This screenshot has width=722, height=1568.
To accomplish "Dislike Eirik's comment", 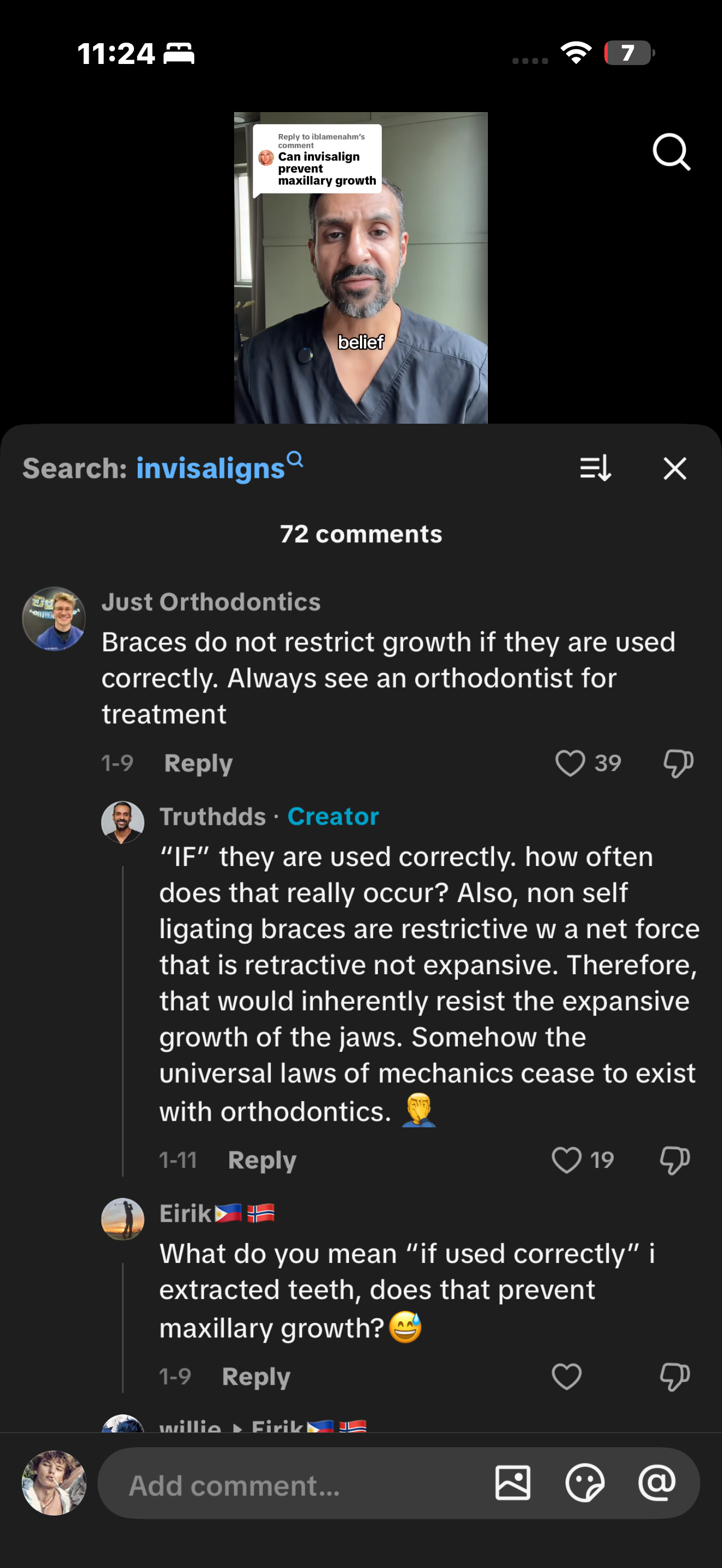I will coord(674,1377).
